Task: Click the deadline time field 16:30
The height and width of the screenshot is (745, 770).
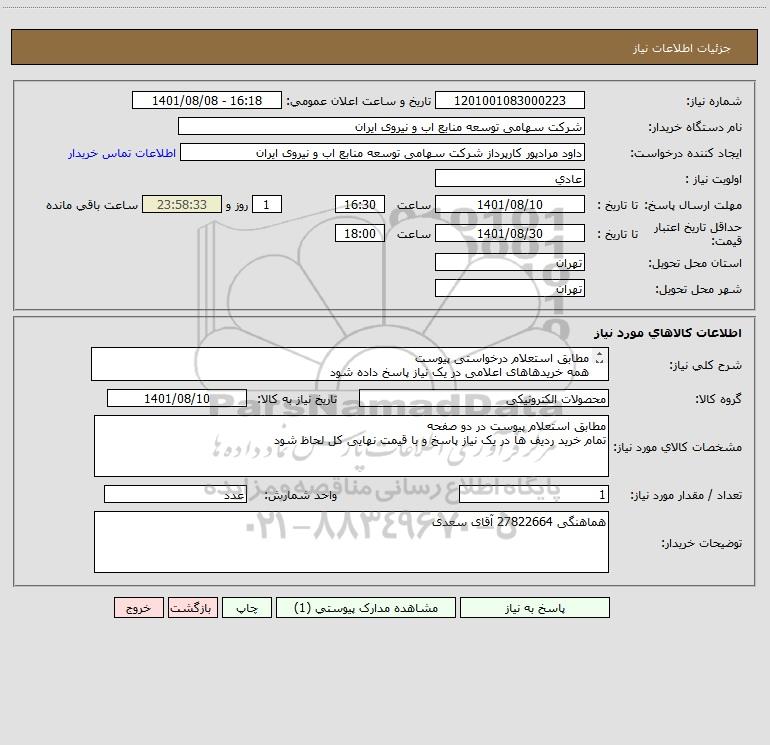Action: (359, 204)
